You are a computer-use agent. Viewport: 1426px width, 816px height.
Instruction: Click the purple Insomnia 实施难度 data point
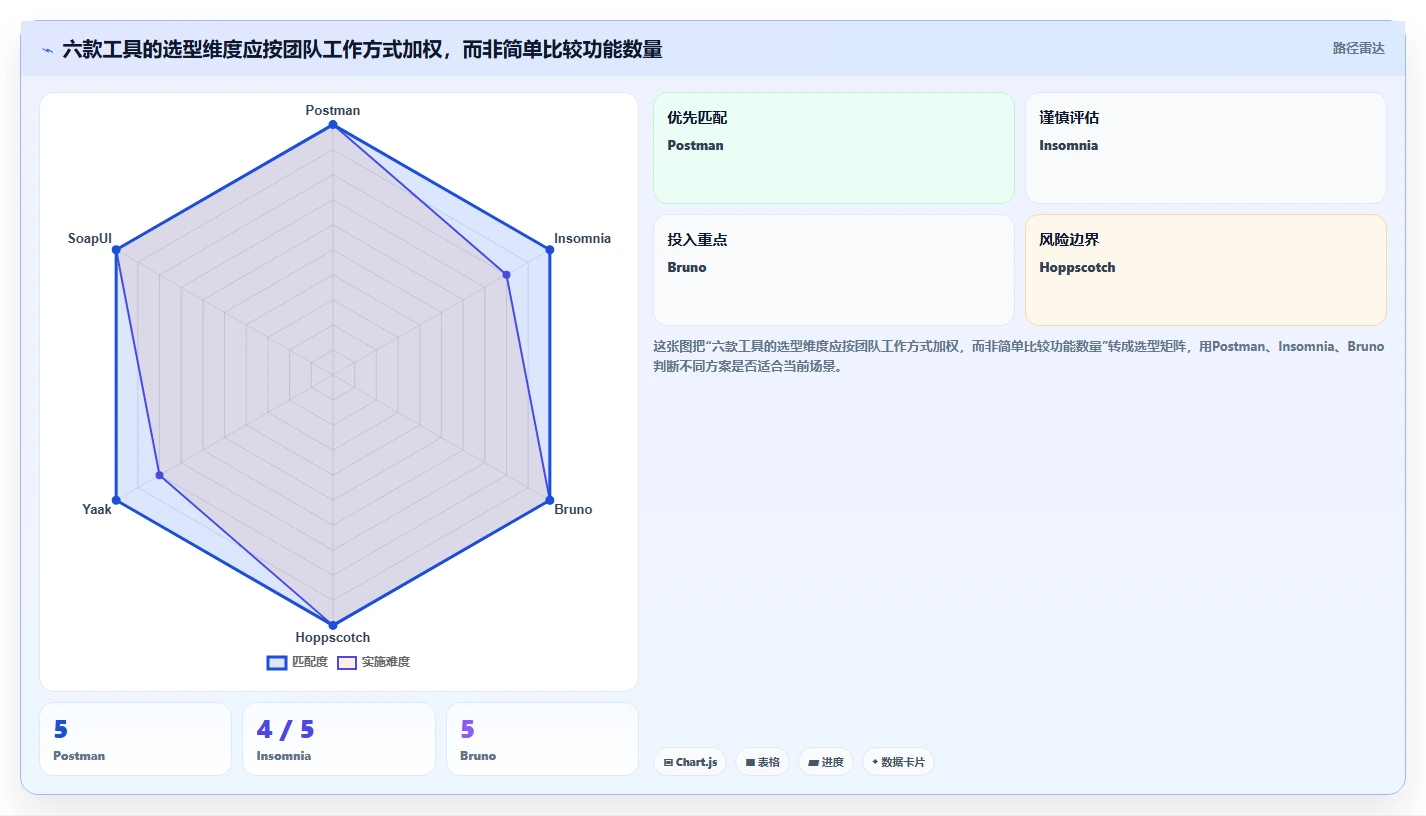pyautogui.click(x=506, y=274)
